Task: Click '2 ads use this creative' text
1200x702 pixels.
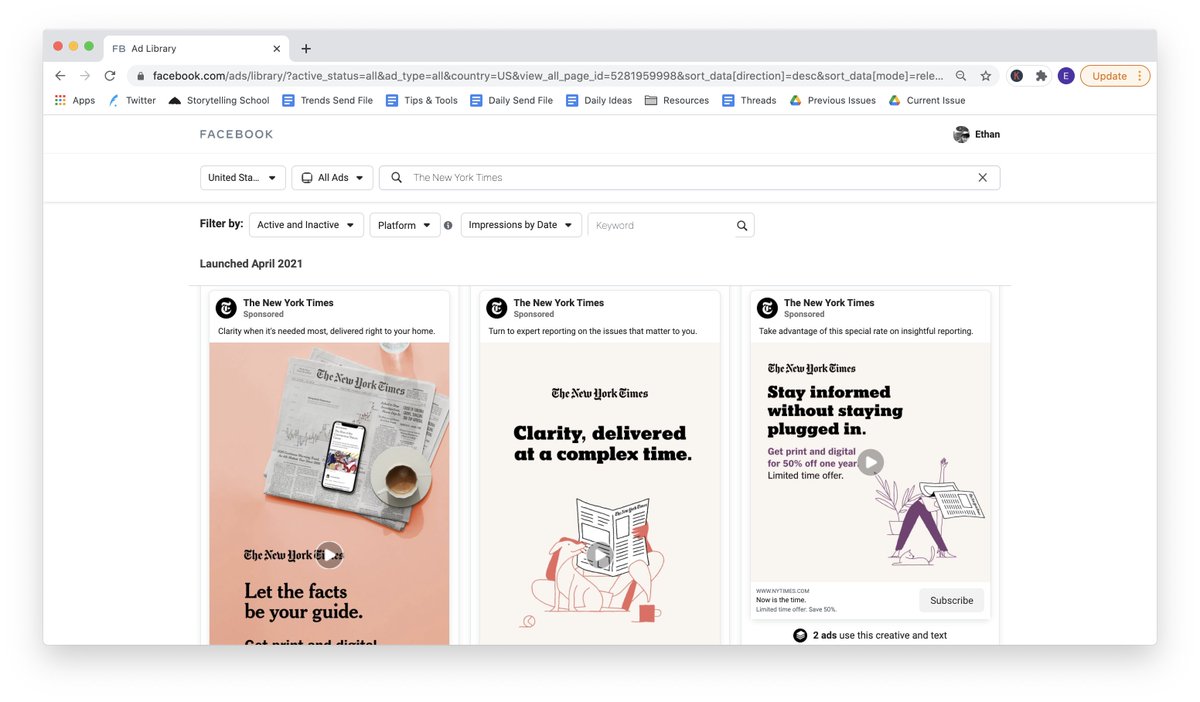Action: pos(880,635)
